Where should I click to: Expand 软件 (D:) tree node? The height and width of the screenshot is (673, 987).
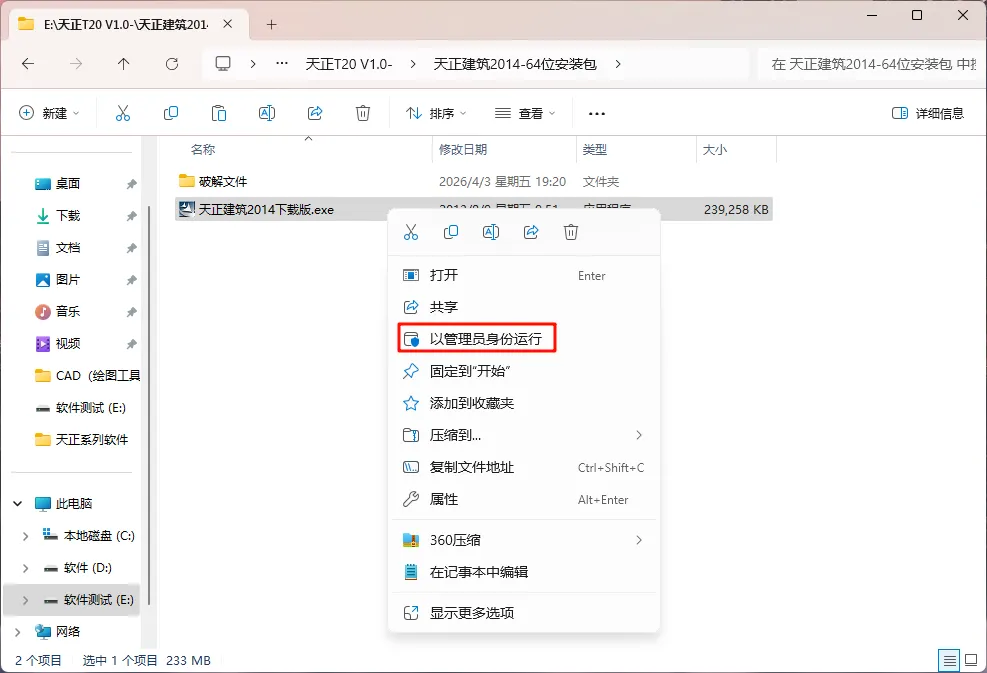[x=25, y=568]
